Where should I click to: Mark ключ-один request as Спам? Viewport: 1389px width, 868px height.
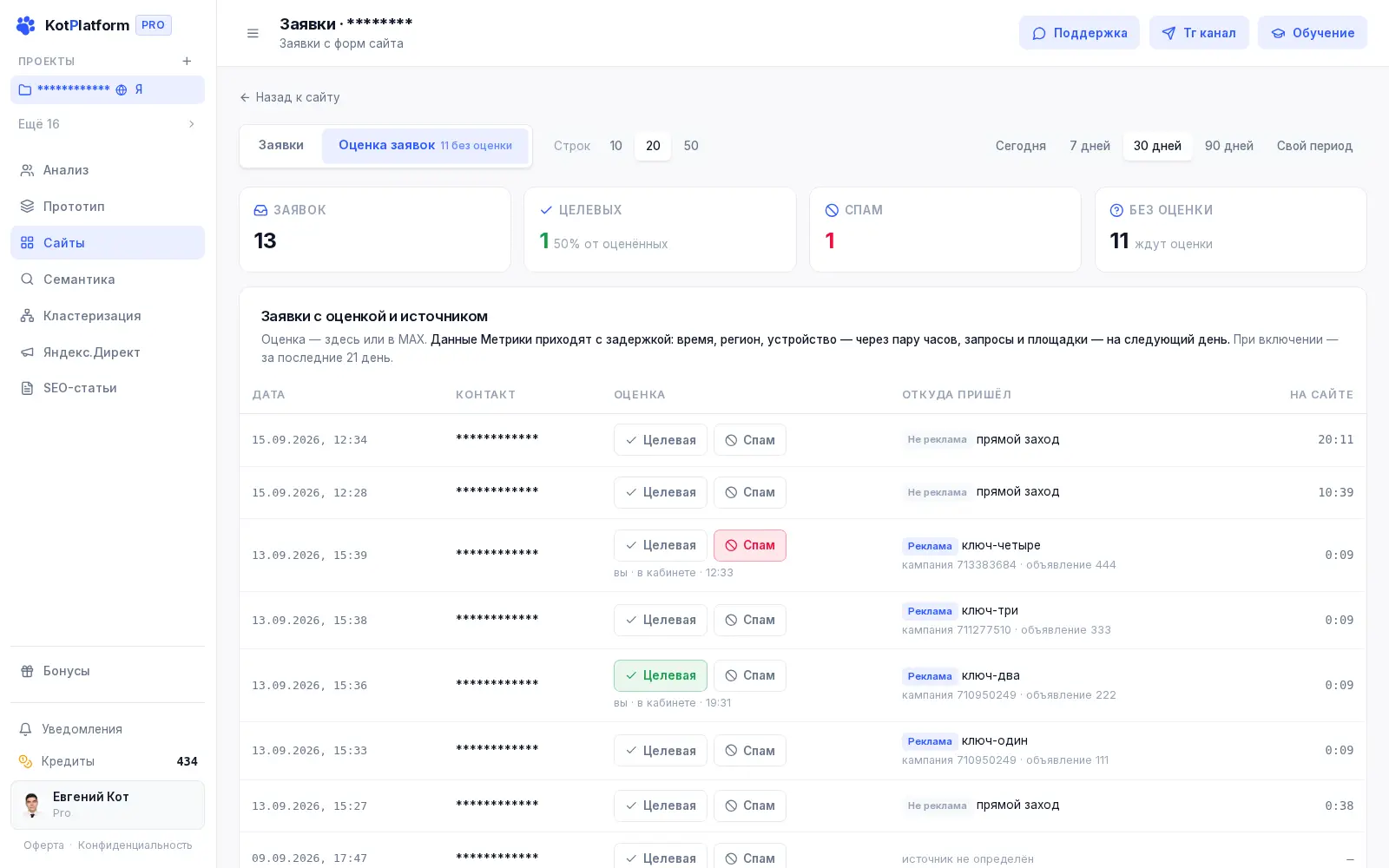tap(750, 751)
